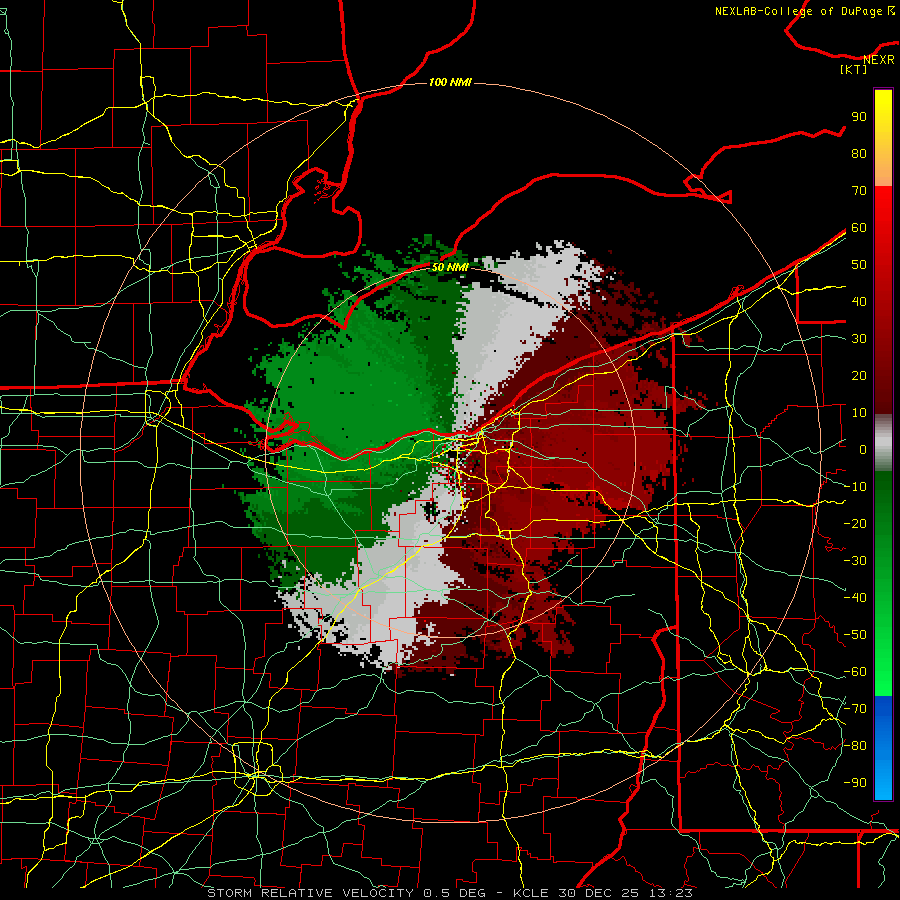This screenshot has width=900, height=900.
Task: Click the "50 NMI" range ring label
Action: [x=450, y=267]
